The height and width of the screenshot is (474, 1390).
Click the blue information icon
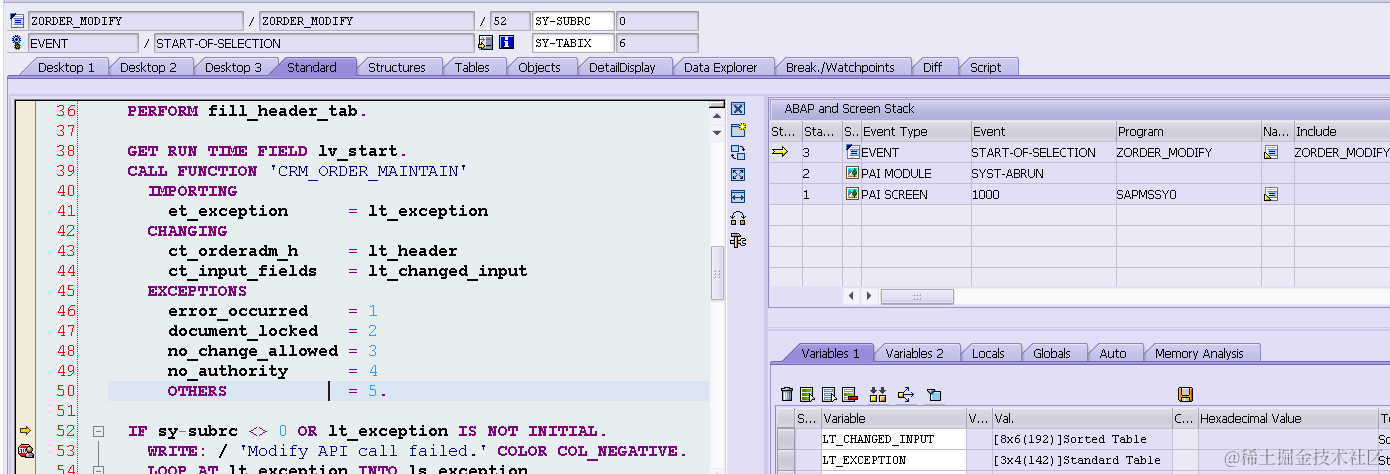pos(507,42)
